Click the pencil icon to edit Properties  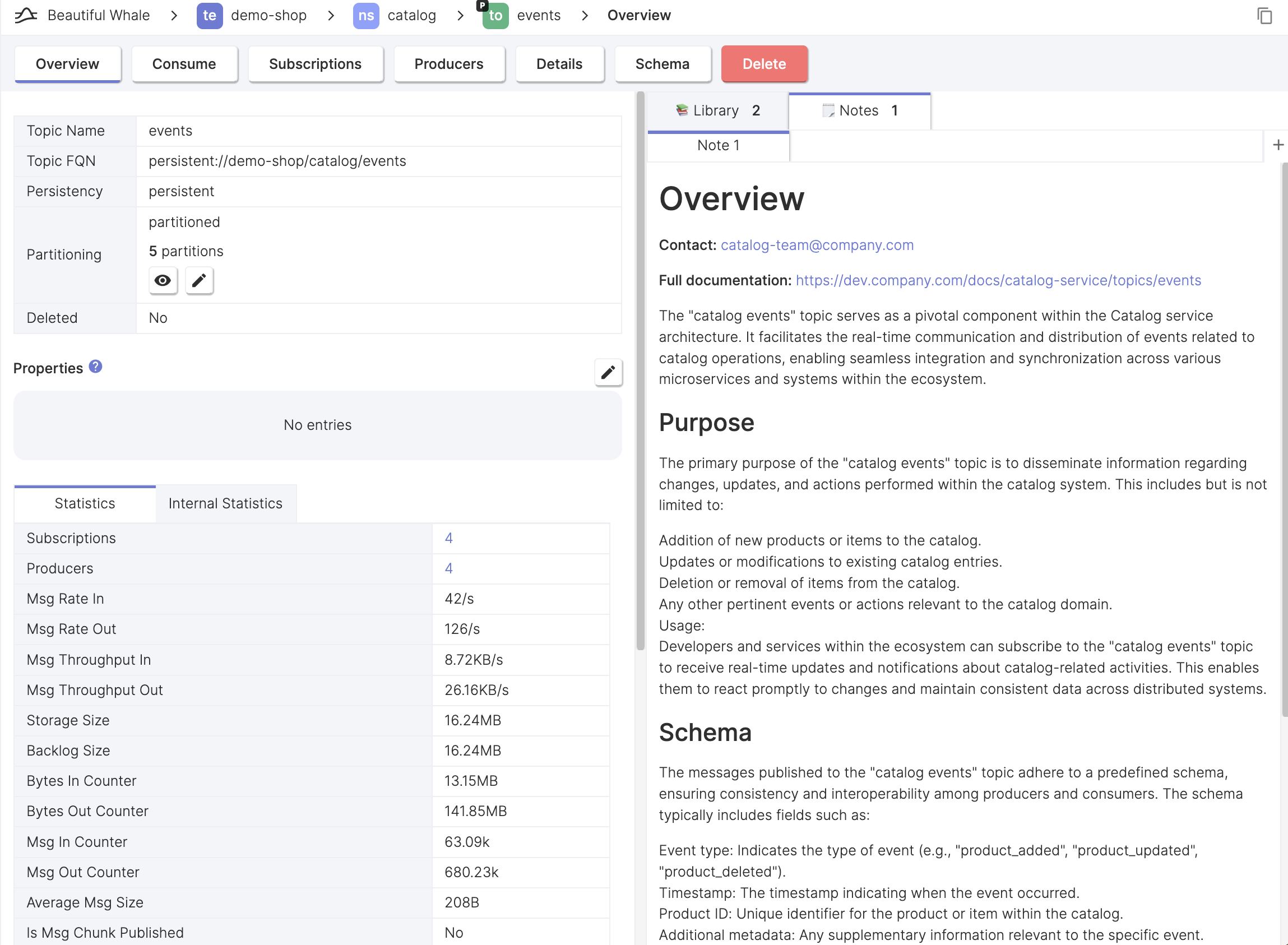608,372
